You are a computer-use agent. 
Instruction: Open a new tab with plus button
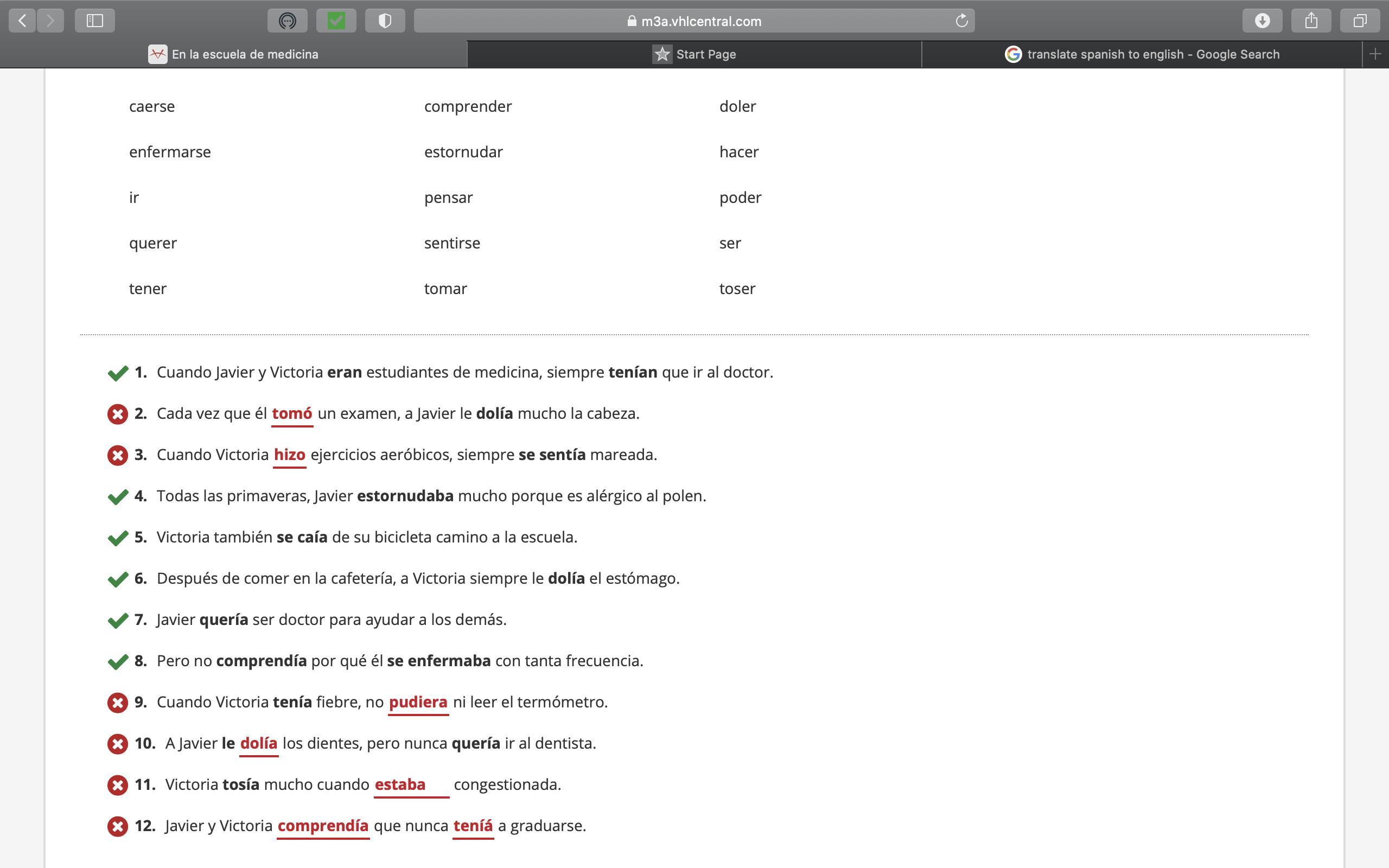[1375, 54]
